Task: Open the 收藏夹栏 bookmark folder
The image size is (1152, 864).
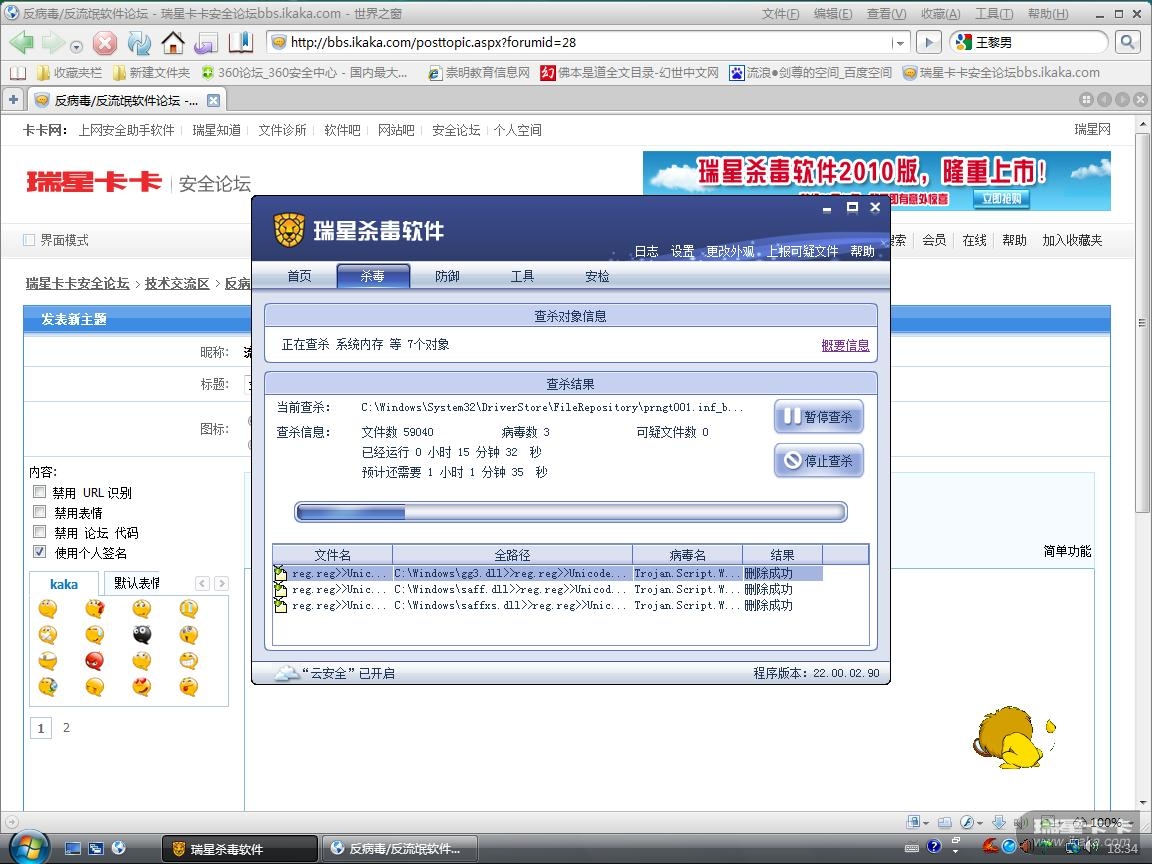Action: pyautogui.click(x=69, y=73)
